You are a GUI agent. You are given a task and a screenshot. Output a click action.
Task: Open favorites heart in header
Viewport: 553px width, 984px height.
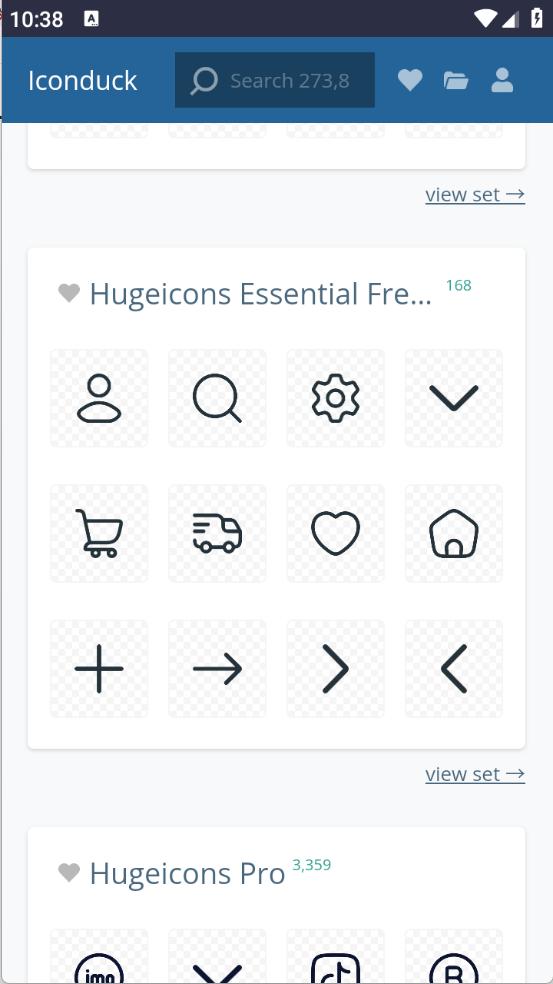tap(410, 80)
